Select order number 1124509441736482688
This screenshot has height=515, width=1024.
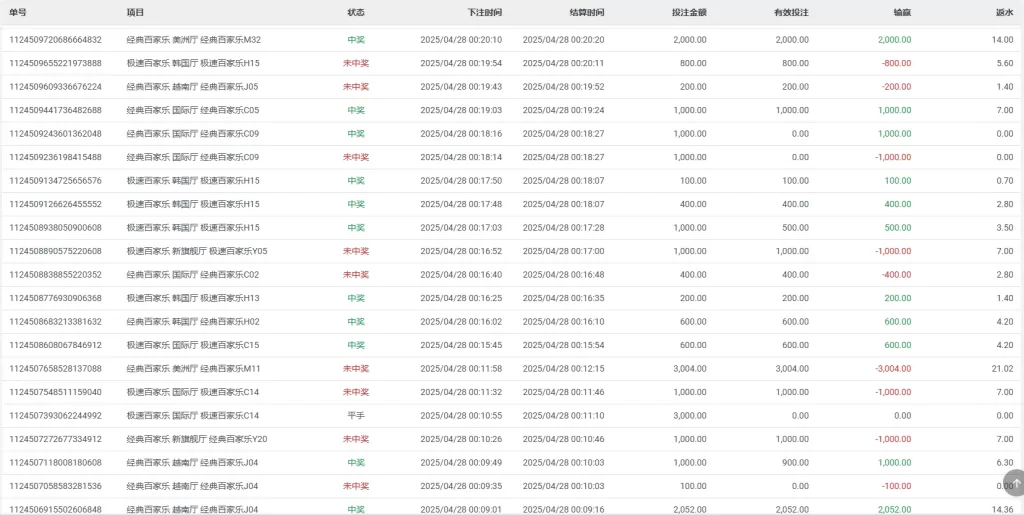[x=56, y=110]
